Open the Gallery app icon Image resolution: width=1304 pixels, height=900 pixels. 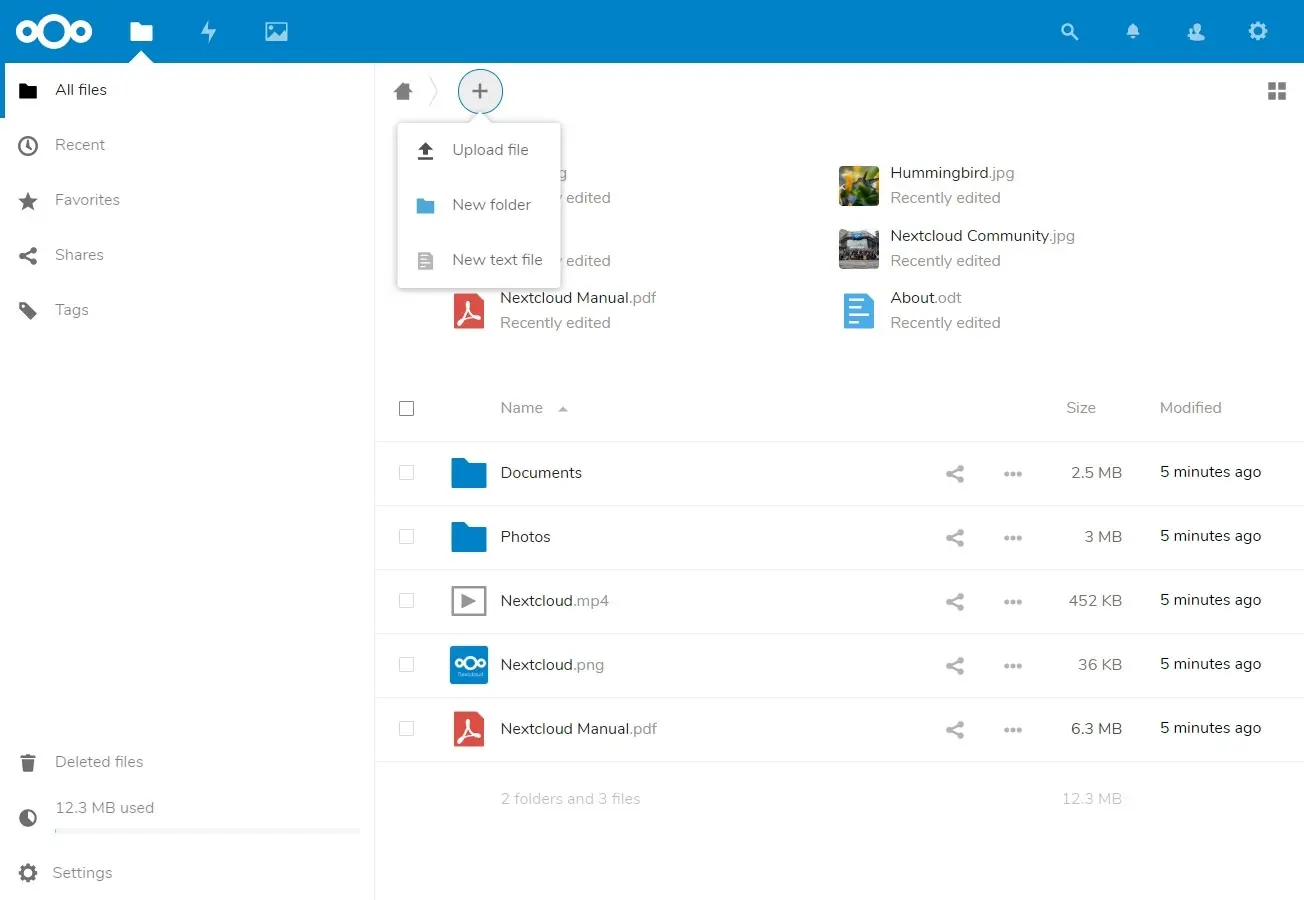coord(276,31)
